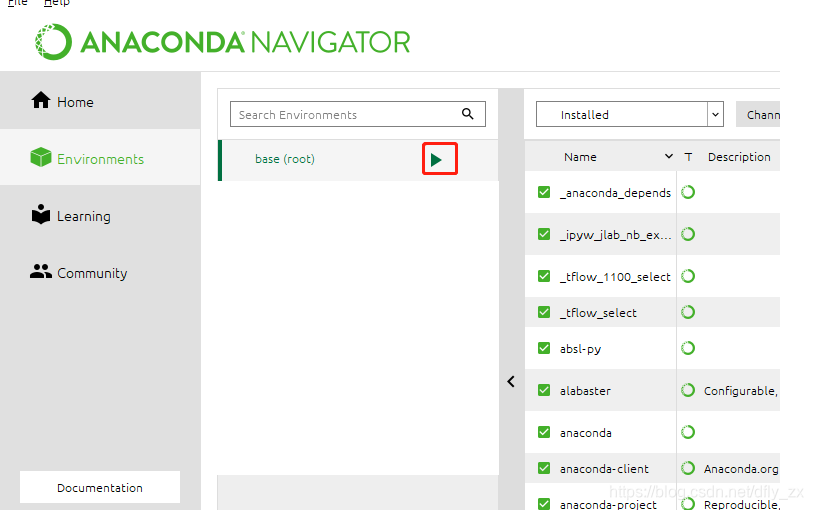Screen dimensions: 813x510
Task: Click the alabaster description 'Configurable,'
Action: coord(741,391)
